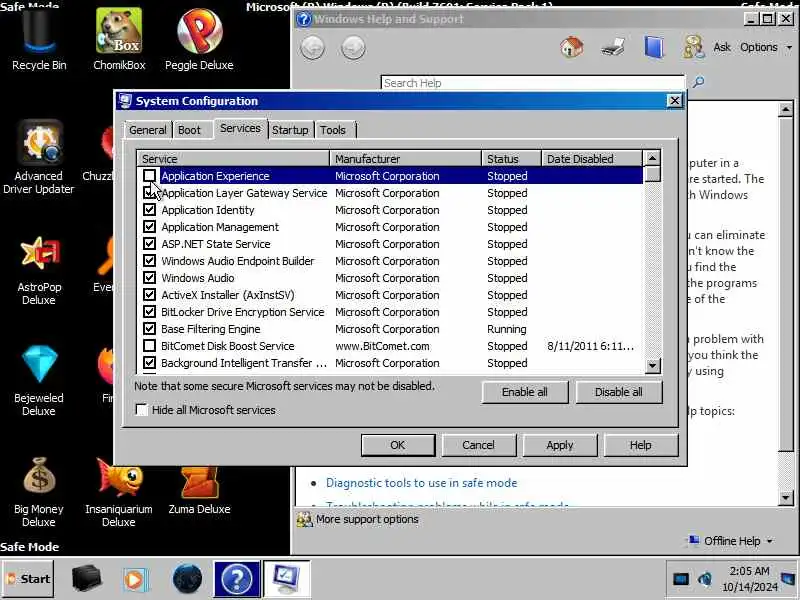The image size is (800, 600).
Task: Toggle the Application Identity checkbox
Action: (x=149, y=210)
